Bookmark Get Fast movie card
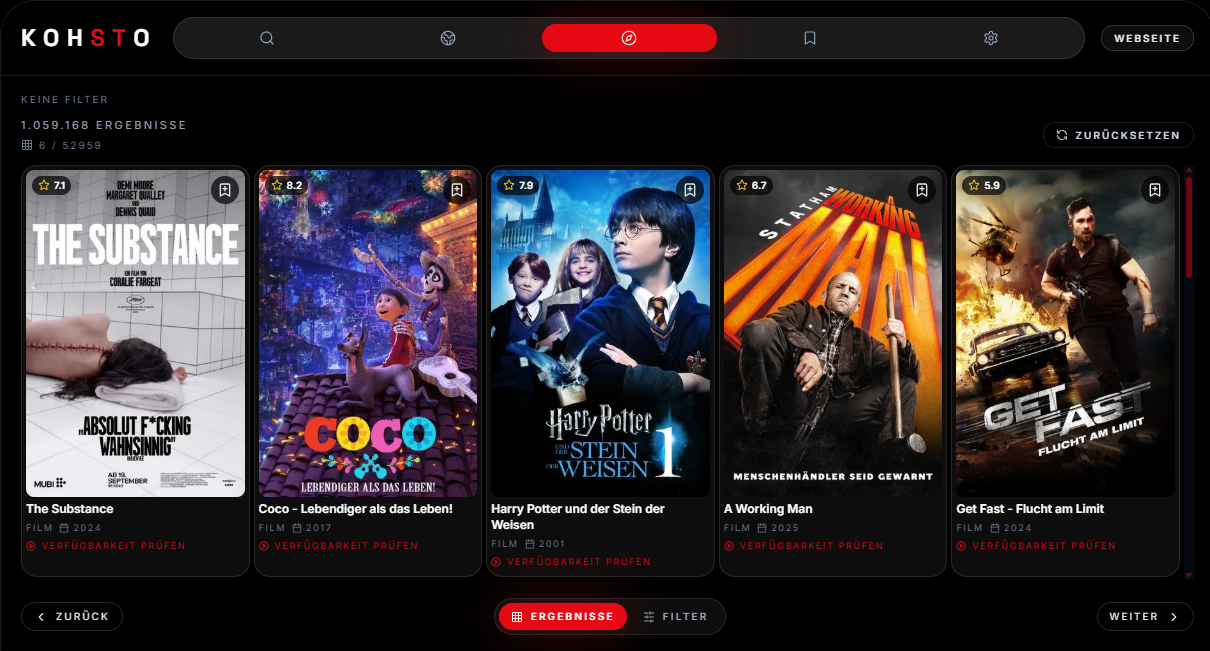This screenshot has width=1210, height=651. (1155, 189)
